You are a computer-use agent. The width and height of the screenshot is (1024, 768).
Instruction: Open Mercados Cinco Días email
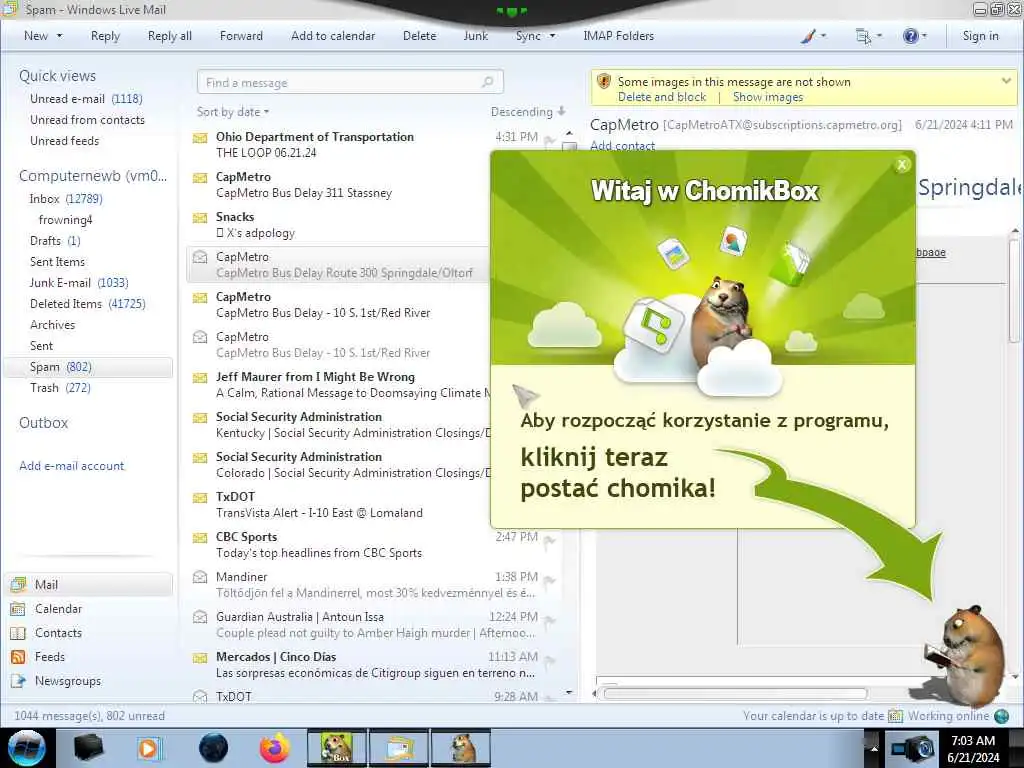point(375,664)
